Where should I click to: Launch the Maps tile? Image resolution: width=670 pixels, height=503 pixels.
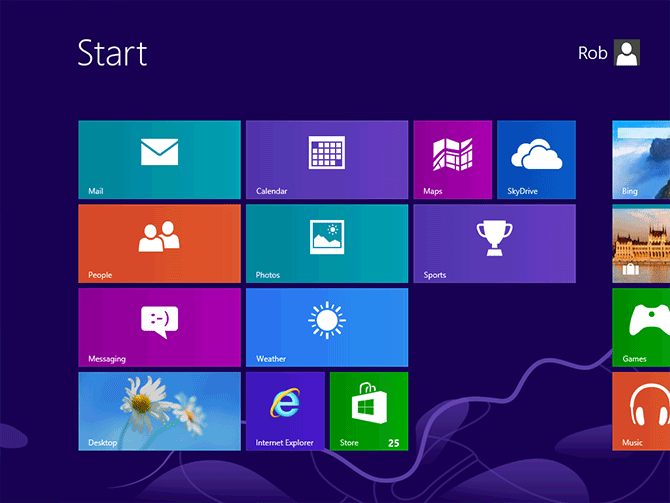click(453, 159)
